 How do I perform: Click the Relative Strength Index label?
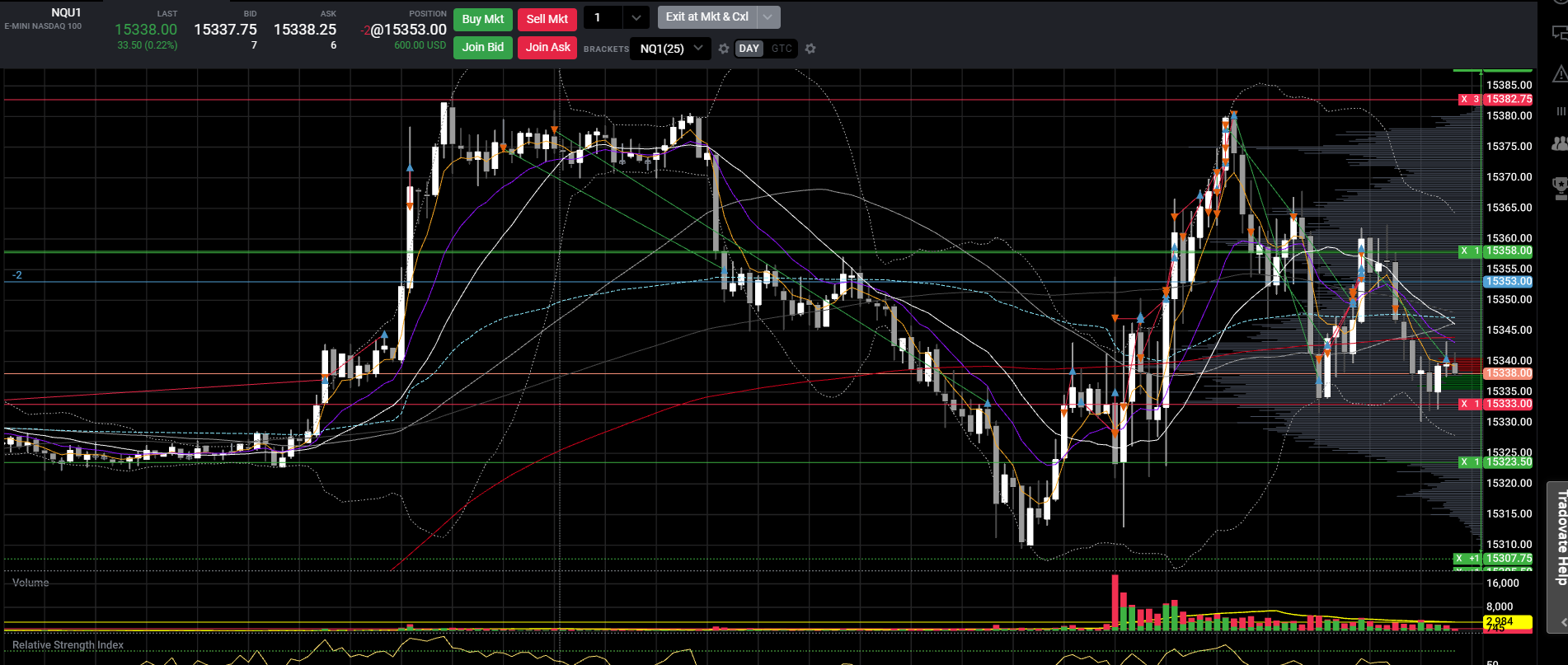68,645
